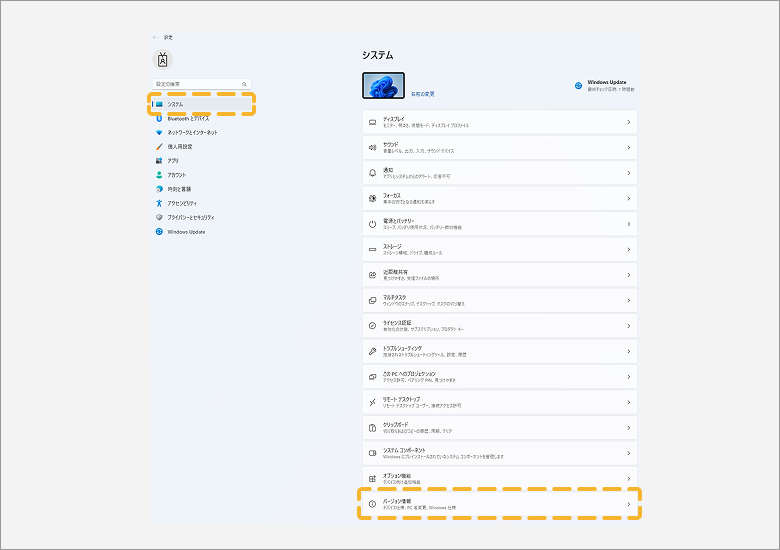The height and width of the screenshot is (550, 780).
Task: Expand the 通知 row chevron
Action: 629,173
